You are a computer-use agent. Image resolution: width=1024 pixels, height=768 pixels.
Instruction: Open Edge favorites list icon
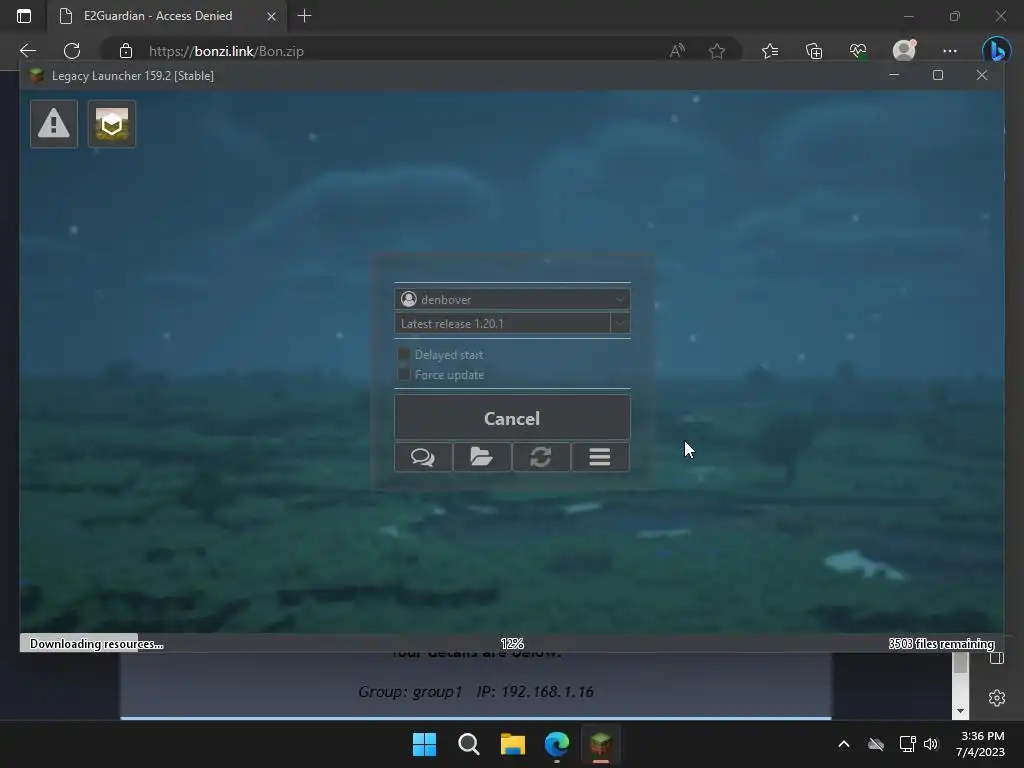tap(770, 51)
